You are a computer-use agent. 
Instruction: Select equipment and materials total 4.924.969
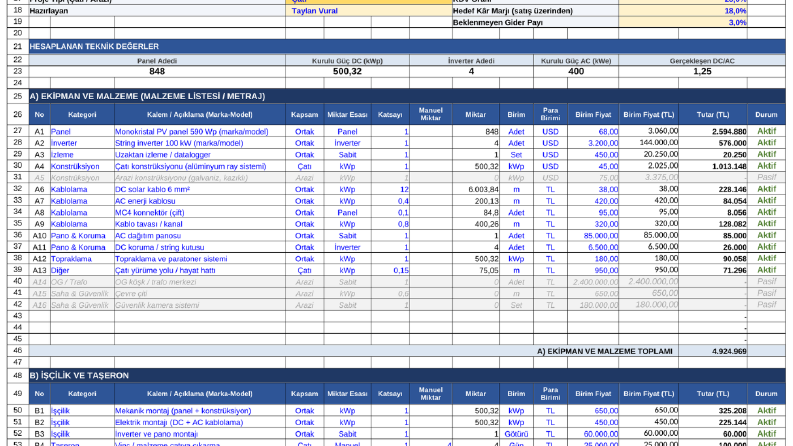tap(713, 351)
